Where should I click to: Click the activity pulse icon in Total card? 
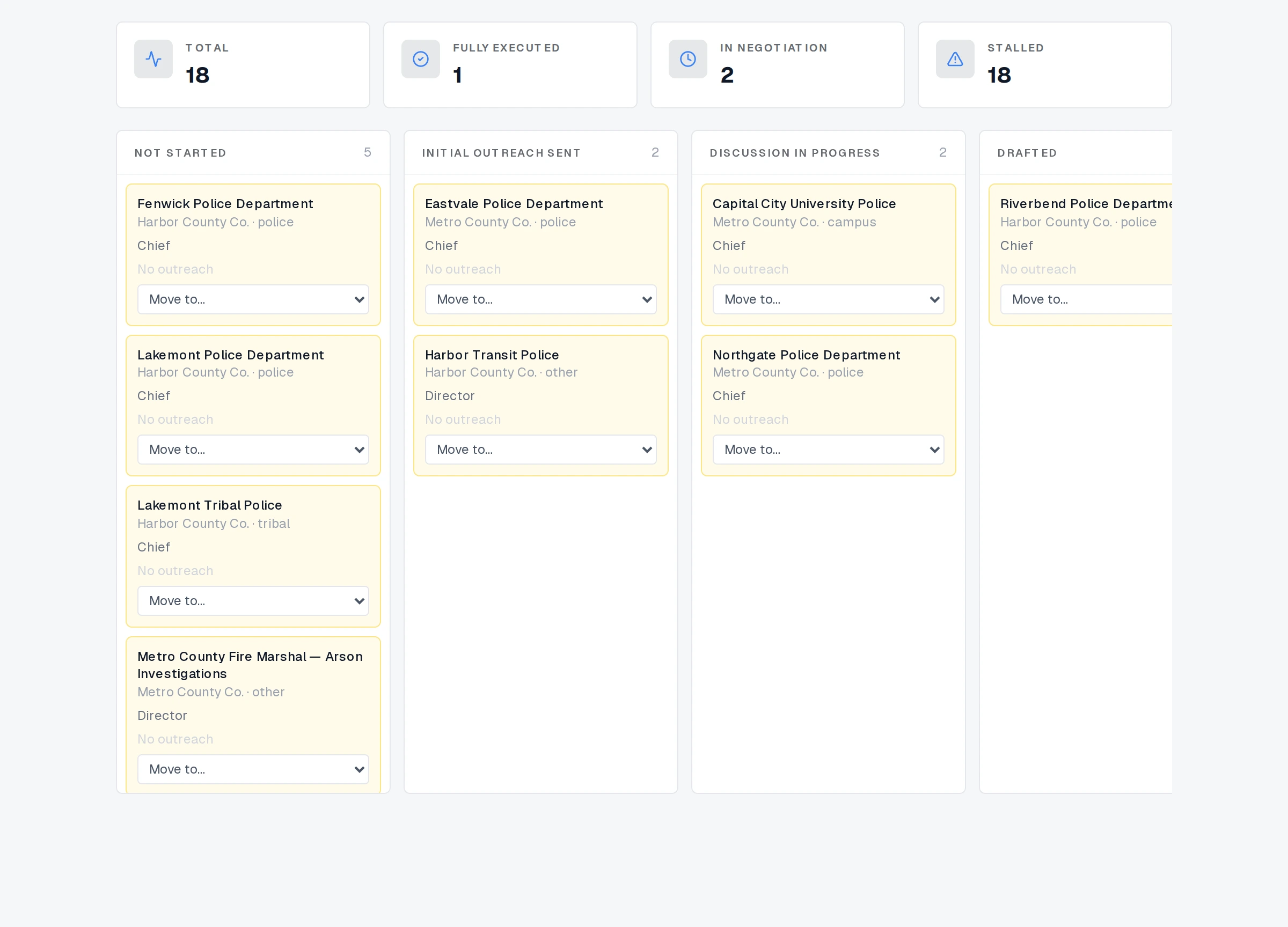click(153, 59)
